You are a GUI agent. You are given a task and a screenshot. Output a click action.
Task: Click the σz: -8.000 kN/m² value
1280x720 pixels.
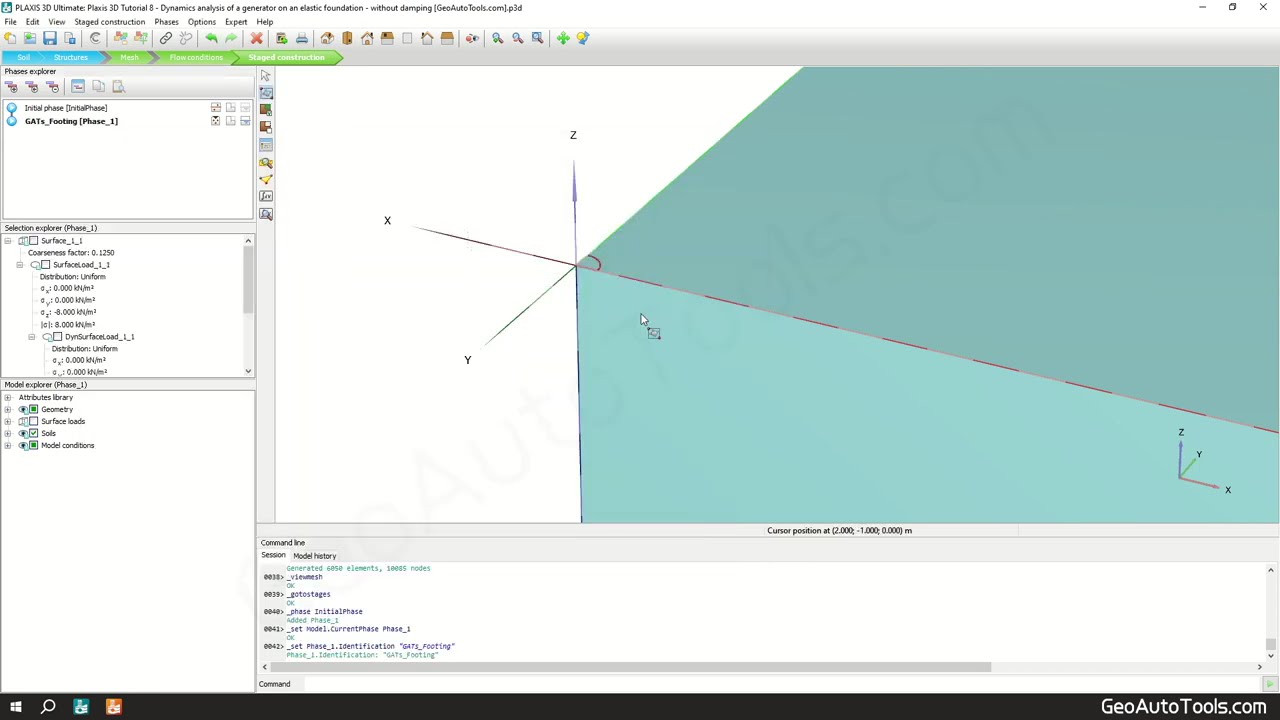point(69,312)
